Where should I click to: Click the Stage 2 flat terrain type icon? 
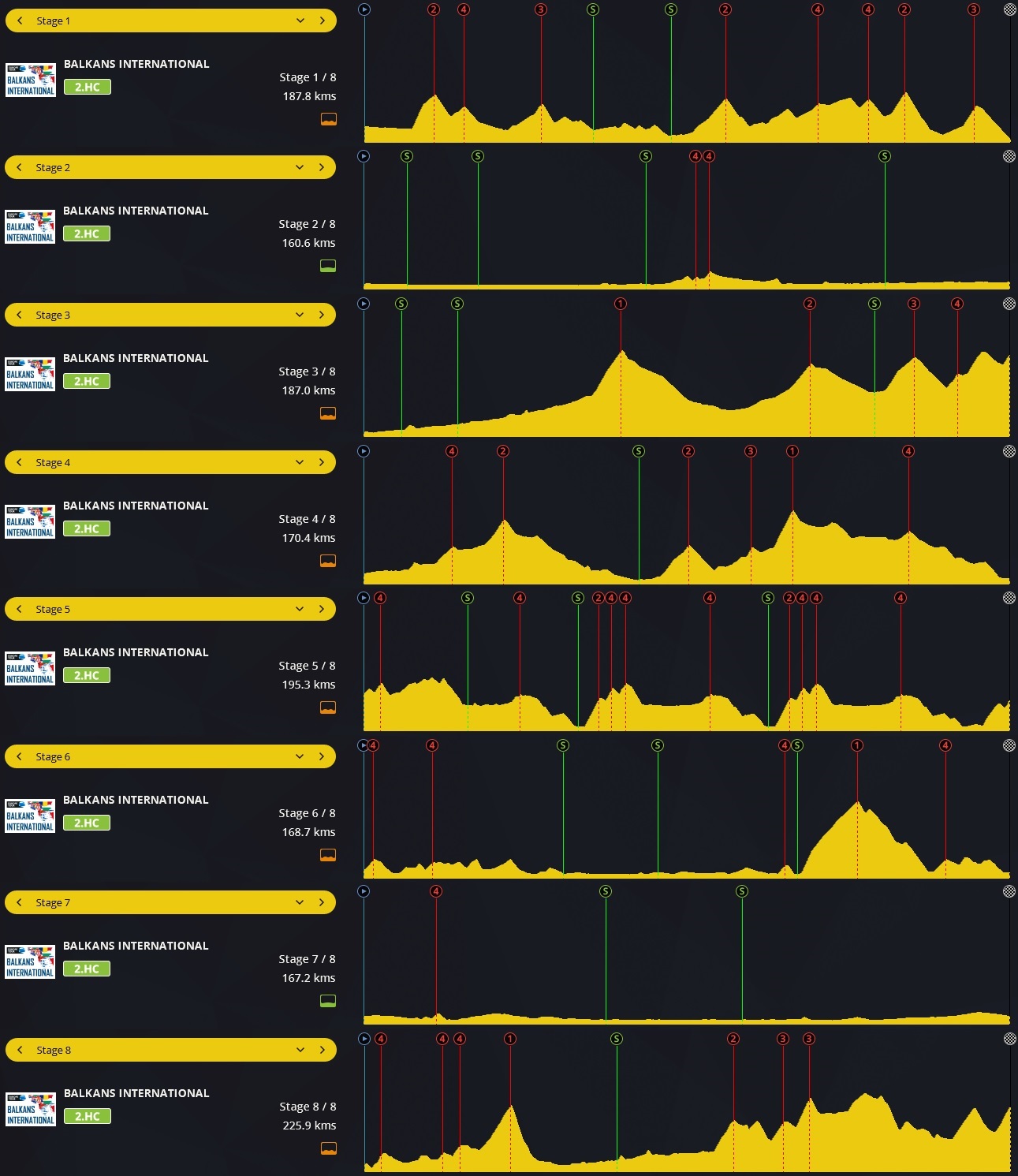click(328, 266)
